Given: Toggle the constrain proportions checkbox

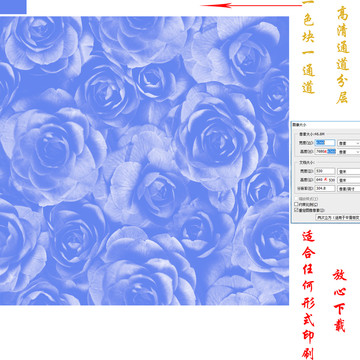Looking at the screenshot, I should coord(296,204).
